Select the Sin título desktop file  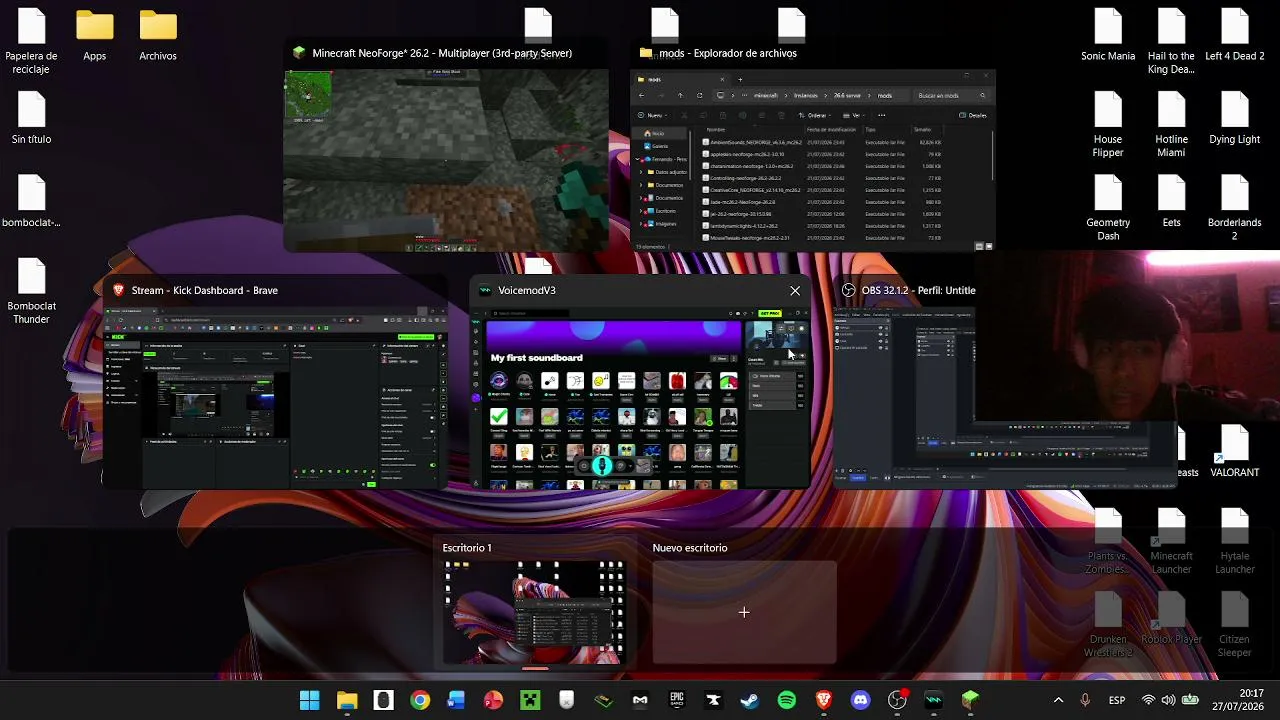coord(31,119)
